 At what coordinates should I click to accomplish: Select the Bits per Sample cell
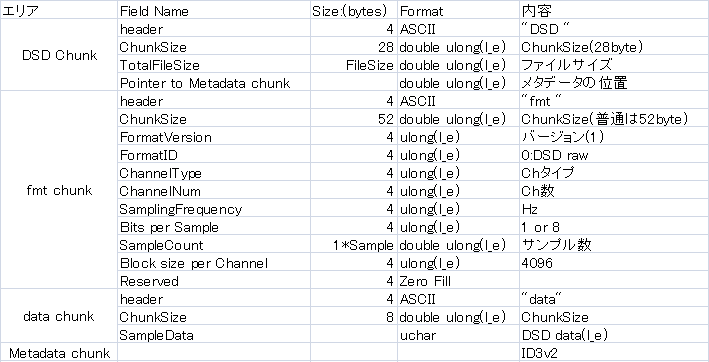click(x=214, y=226)
